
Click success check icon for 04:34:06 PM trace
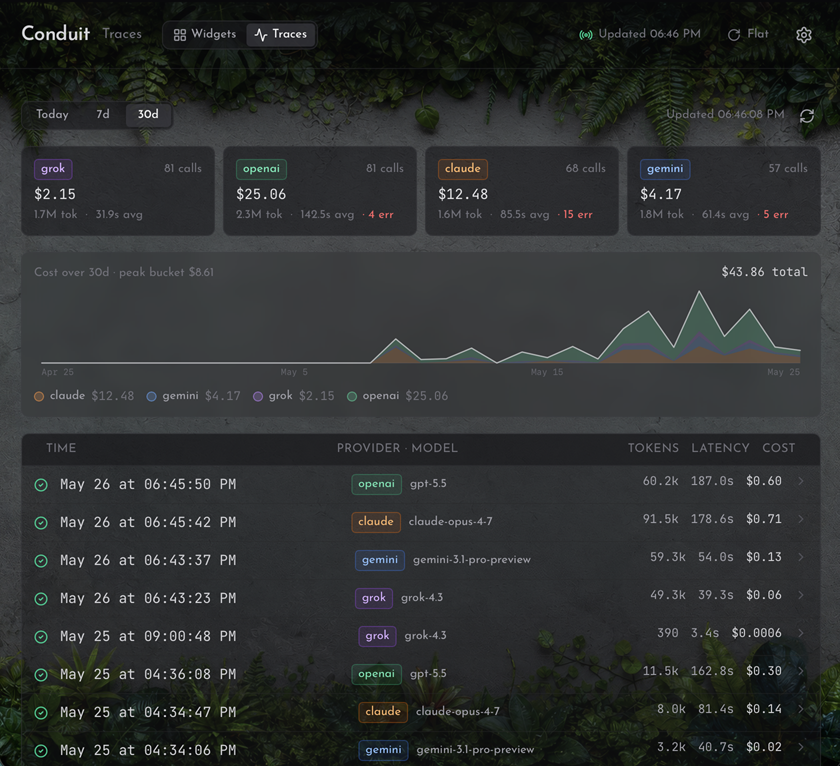click(41, 752)
